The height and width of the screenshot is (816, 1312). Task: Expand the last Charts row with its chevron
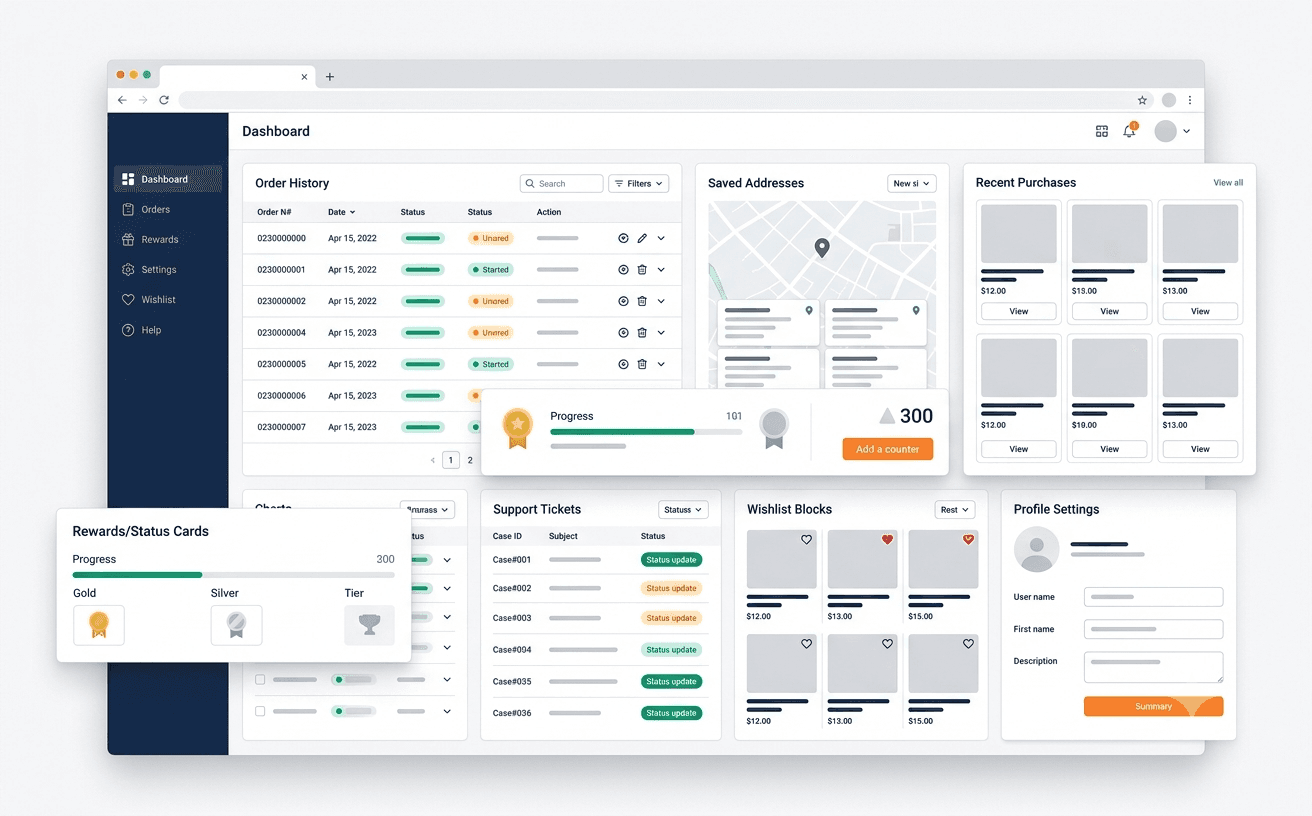[447, 711]
